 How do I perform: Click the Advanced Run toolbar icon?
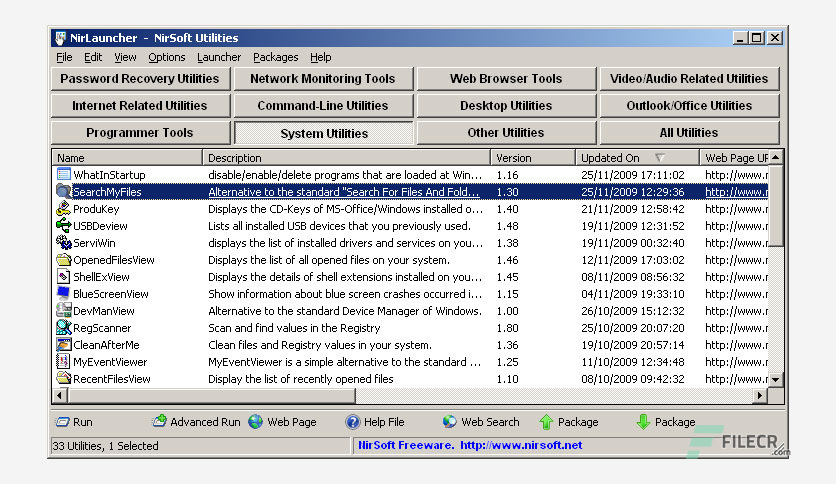click(159, 422)
